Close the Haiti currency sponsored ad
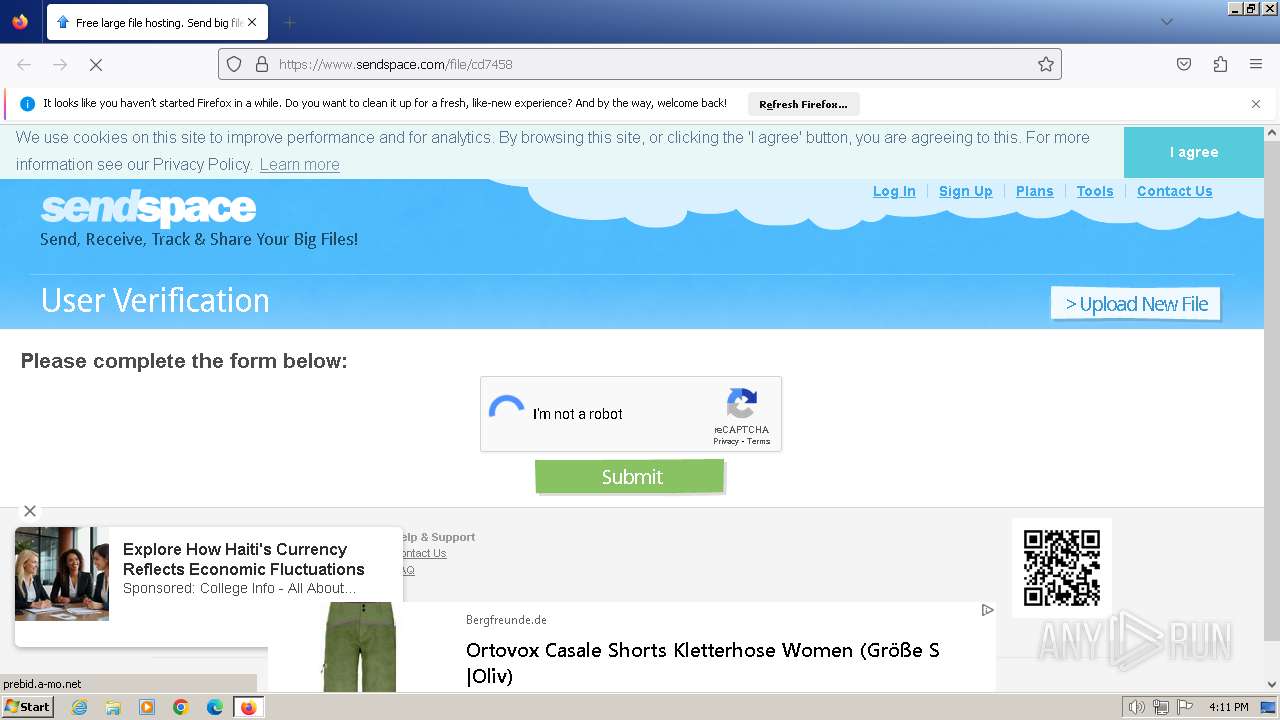This screenshot has height=720, width=1280. click(x=30, y=511)
